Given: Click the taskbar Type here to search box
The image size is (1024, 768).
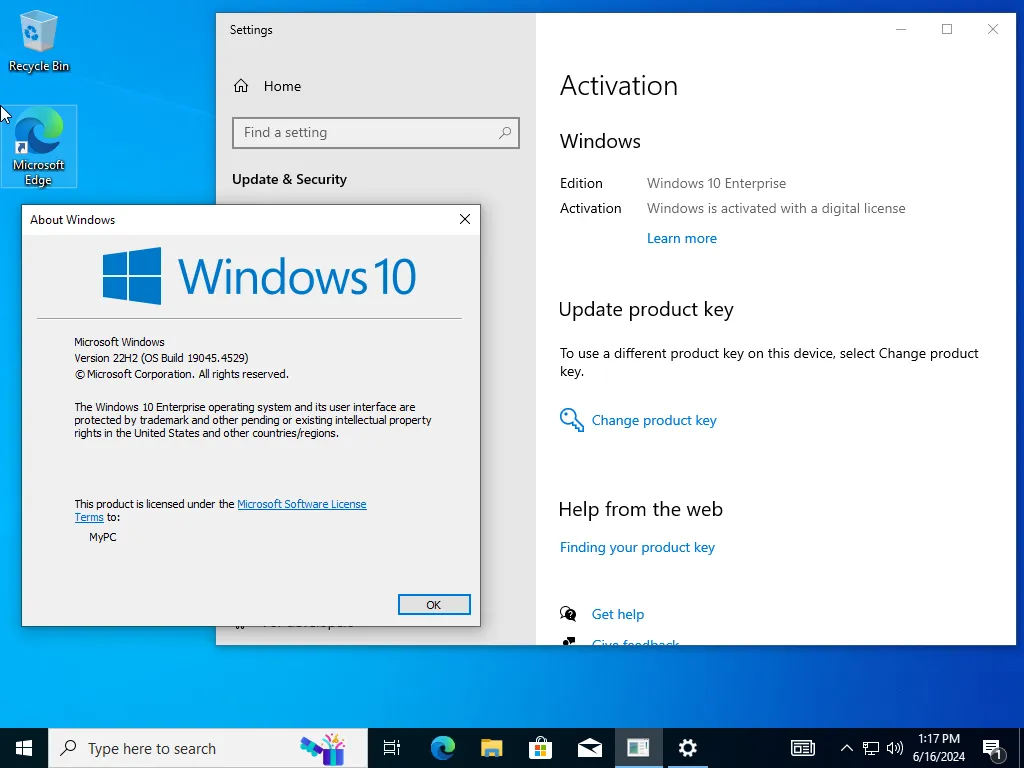Looking at the screenshot, I should pyautogui.click(x=208, y=748).
